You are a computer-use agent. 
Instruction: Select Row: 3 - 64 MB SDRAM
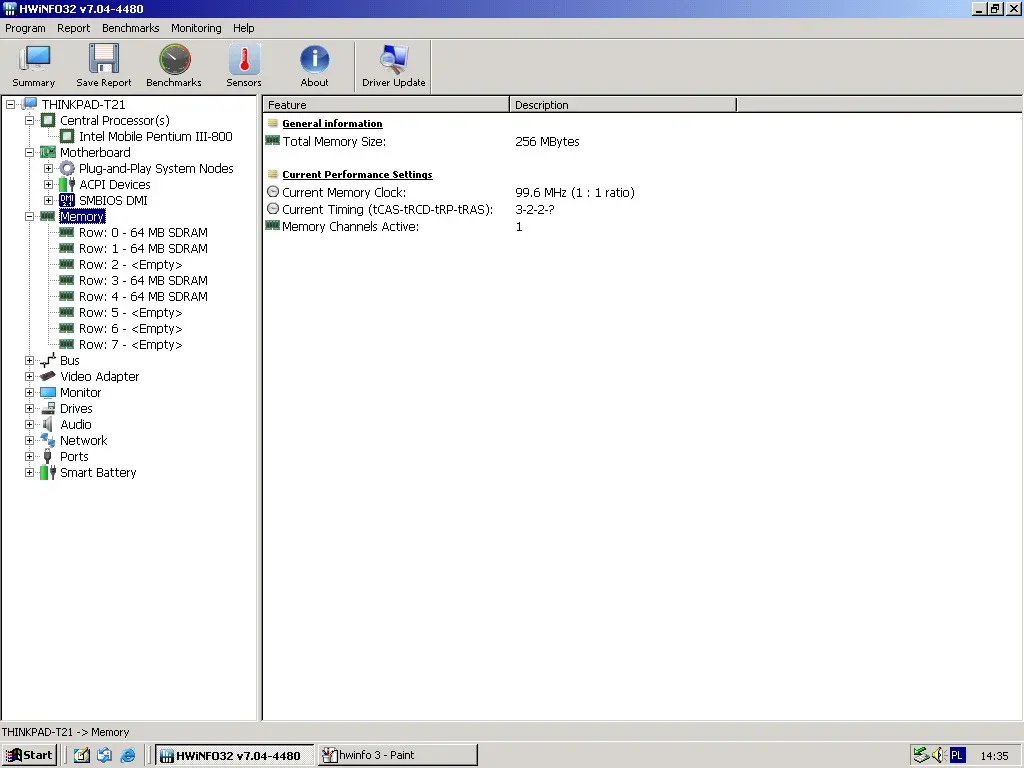[x=143, y=280]
